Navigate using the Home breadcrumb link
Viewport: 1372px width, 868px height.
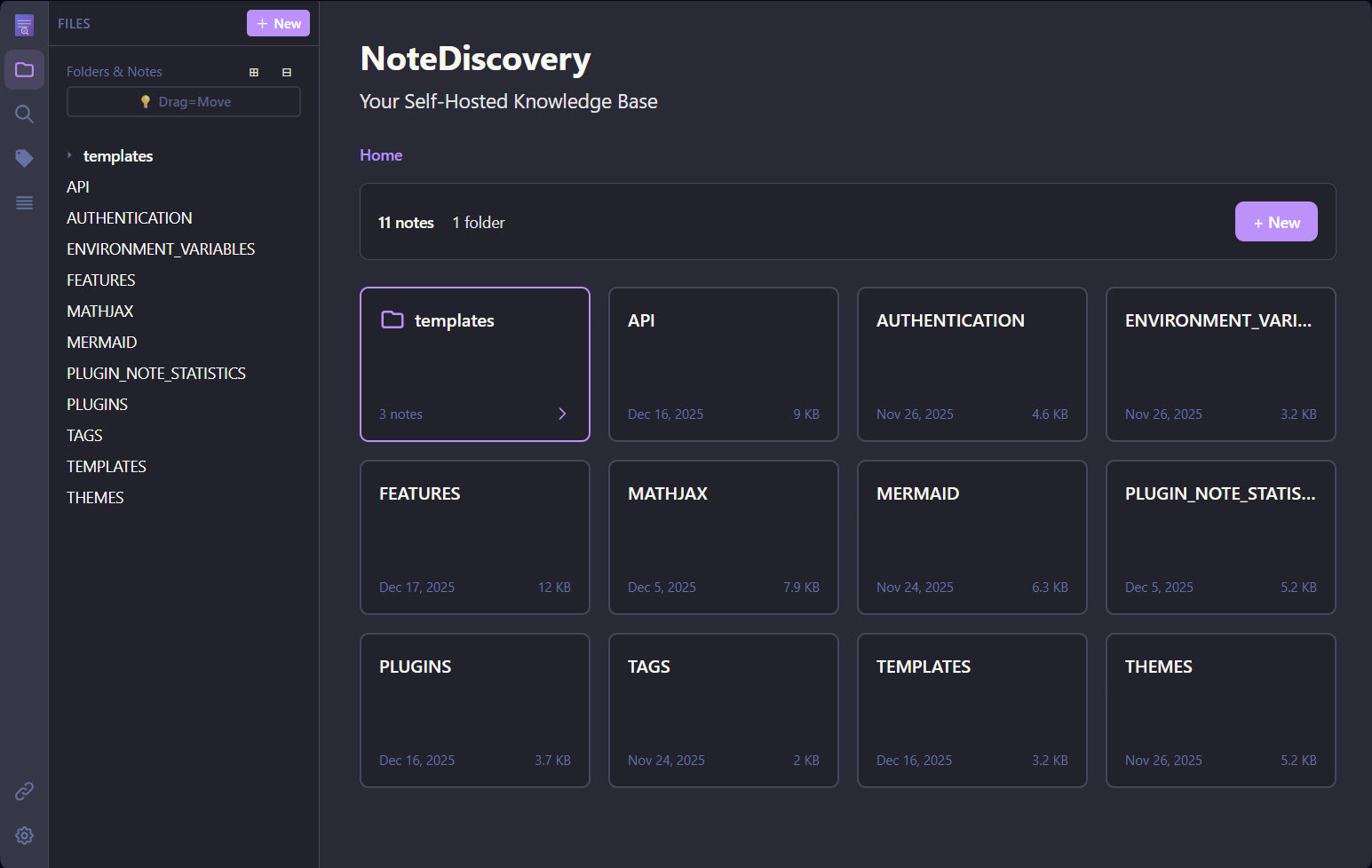[380, 154]
